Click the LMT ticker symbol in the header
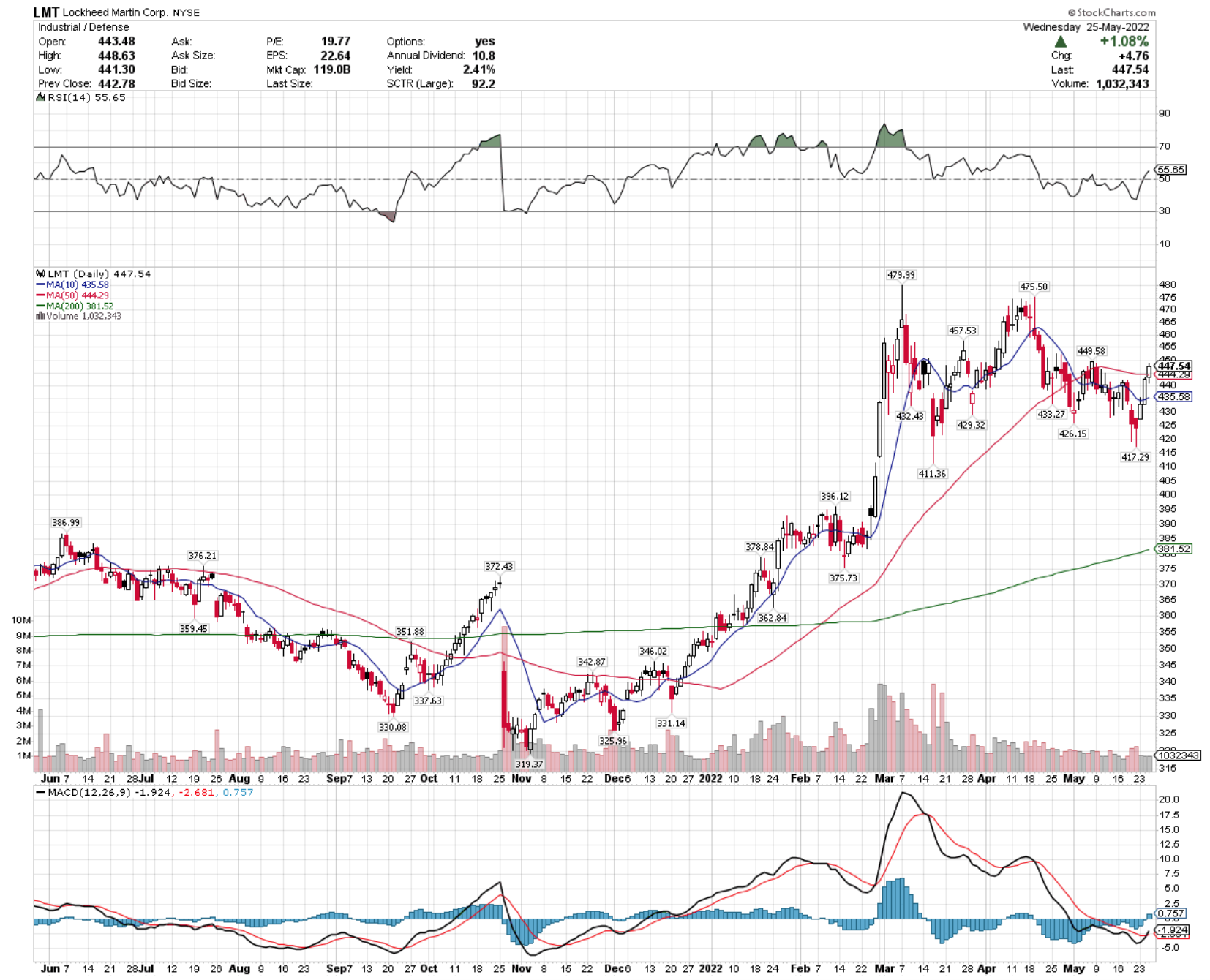 pyautogui.click(x=46, y=12)
